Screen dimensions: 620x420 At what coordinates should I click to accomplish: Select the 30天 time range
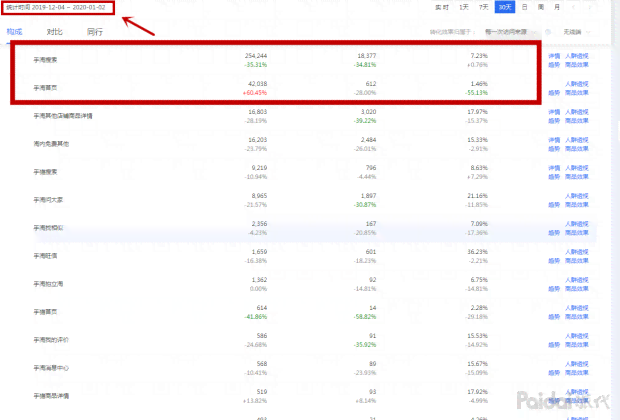point(505,8)
